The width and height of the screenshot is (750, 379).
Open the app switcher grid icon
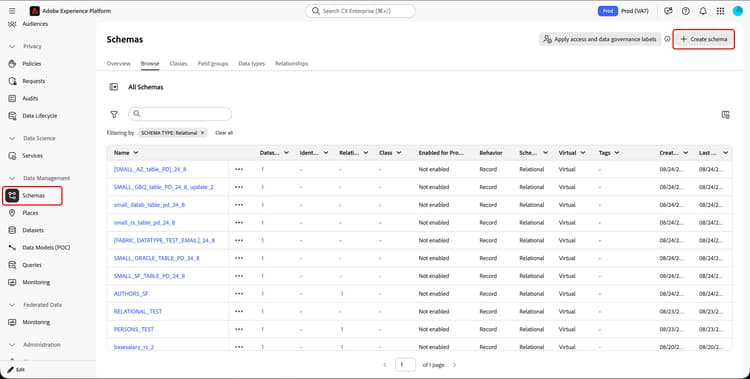(720, 11)
